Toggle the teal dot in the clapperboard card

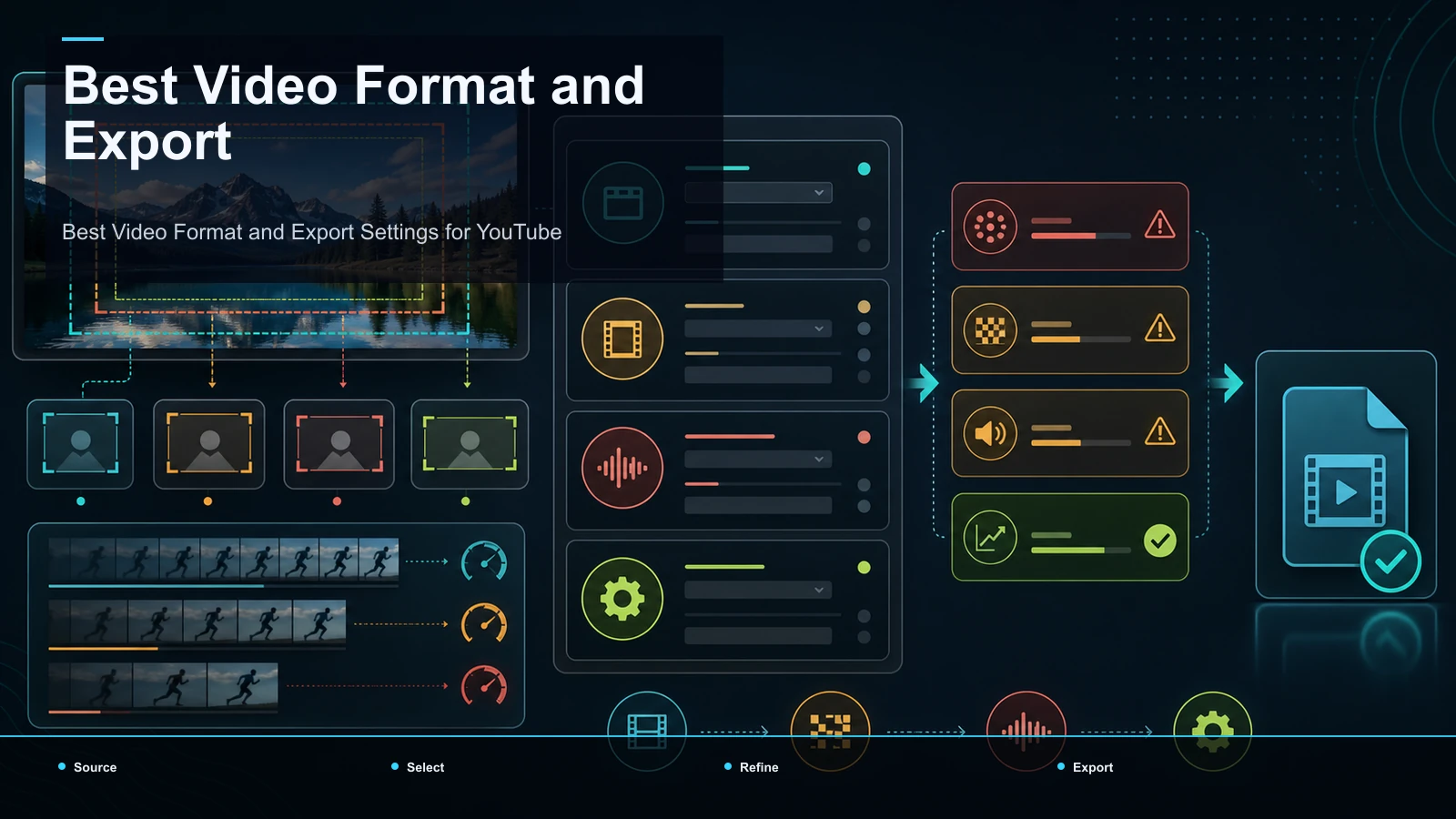[864, 169]
